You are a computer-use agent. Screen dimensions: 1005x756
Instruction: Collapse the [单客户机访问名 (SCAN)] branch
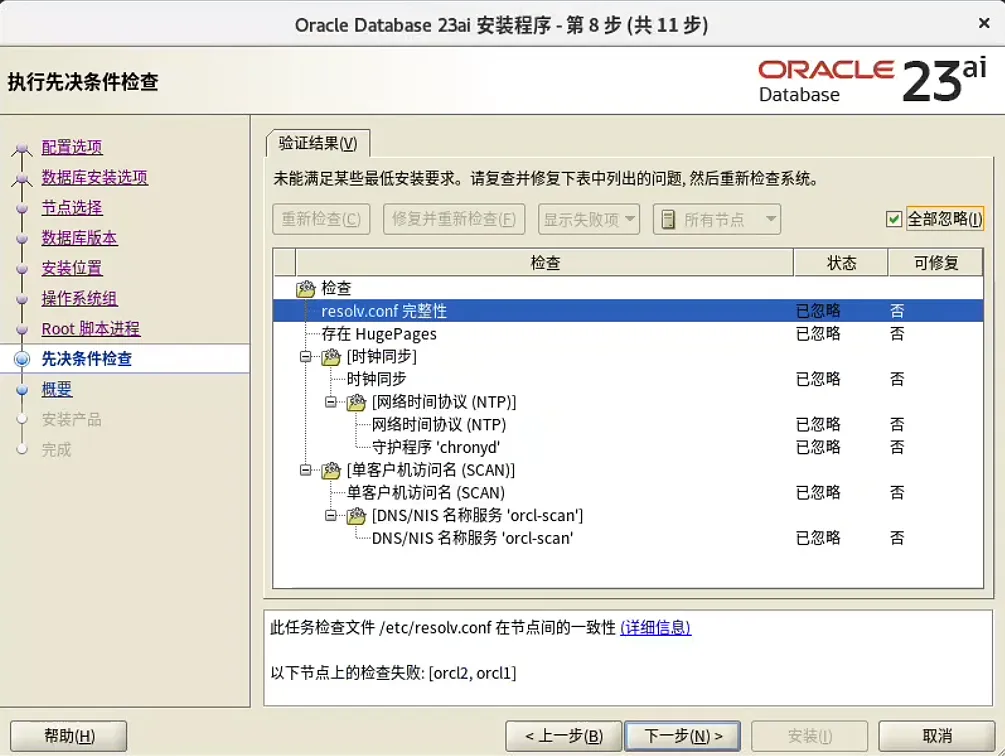(x=305, y=470)
